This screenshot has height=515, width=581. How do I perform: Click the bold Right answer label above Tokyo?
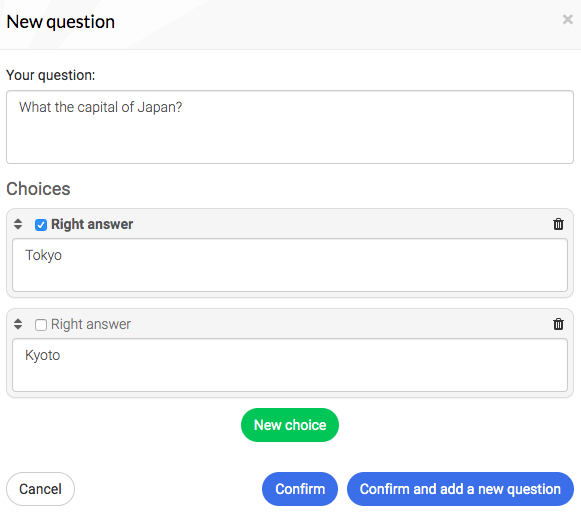coord(92,225)
